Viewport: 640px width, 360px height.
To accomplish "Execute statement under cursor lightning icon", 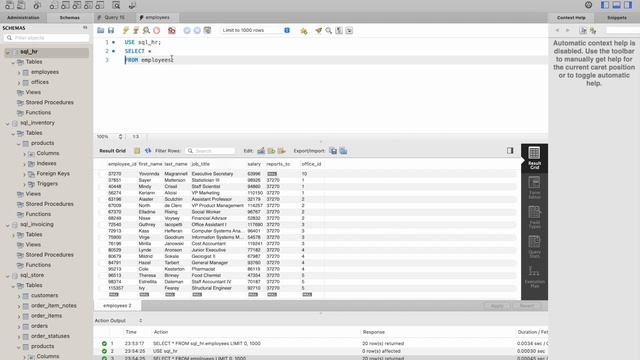I will pos(136,30).
